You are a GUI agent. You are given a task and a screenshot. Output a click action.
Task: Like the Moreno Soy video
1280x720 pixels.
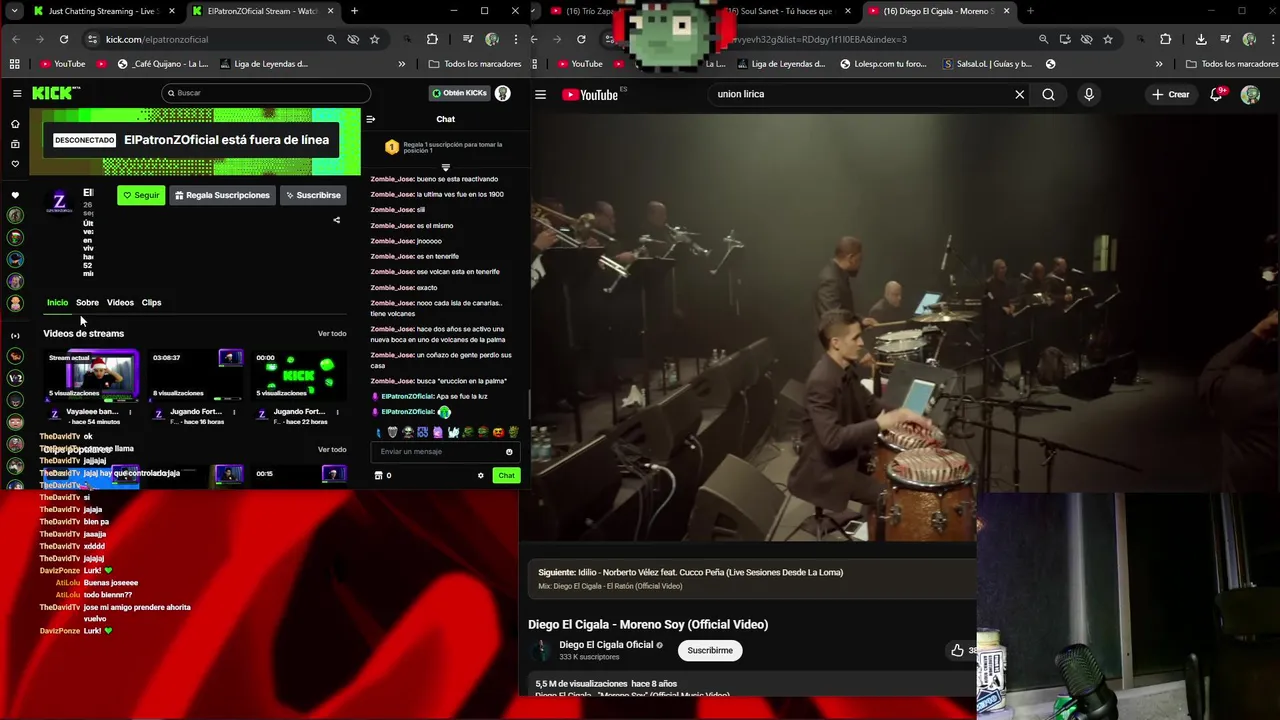pos(957,651)
